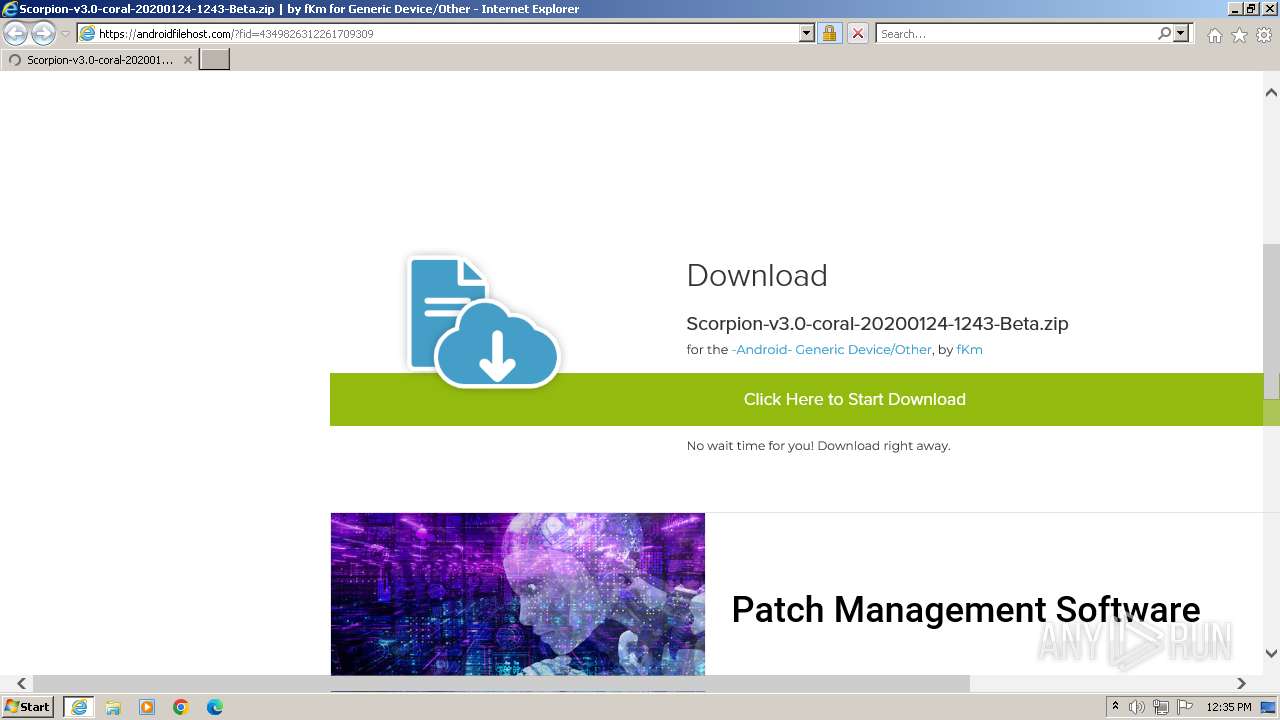Stop loading page with the red X
Viewport: 1280px width, 720px height.
[858, 34]
